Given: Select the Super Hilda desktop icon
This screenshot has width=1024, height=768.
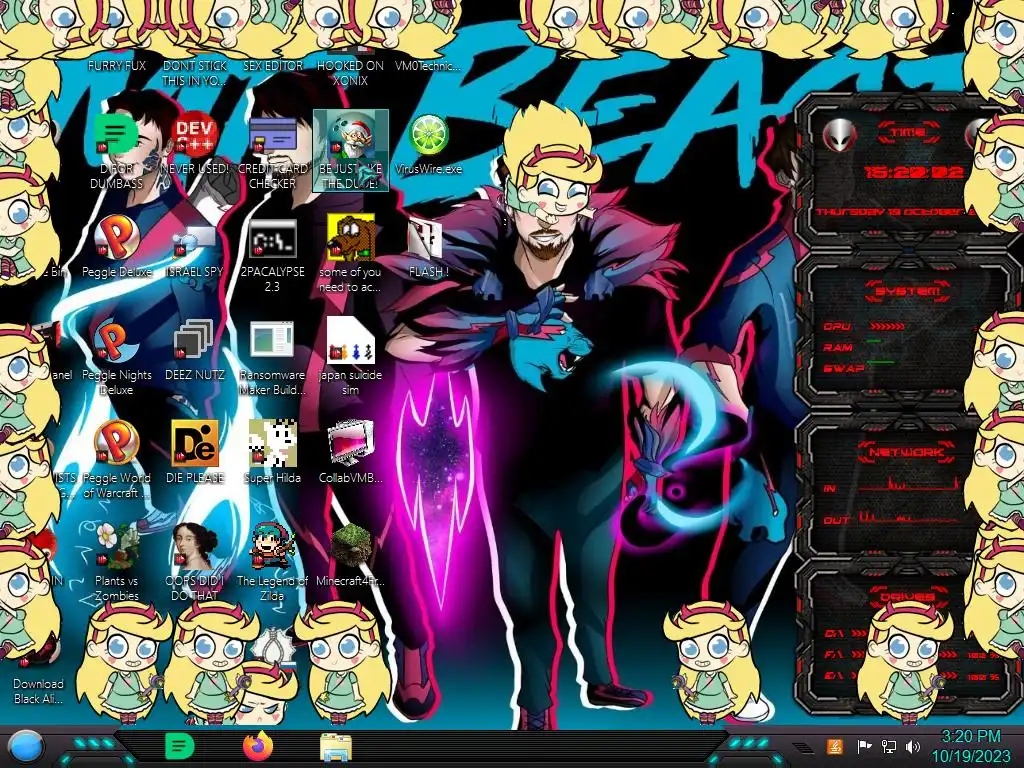Looking at the screenshot, I should pyautogui.click(x=272, y=444).
